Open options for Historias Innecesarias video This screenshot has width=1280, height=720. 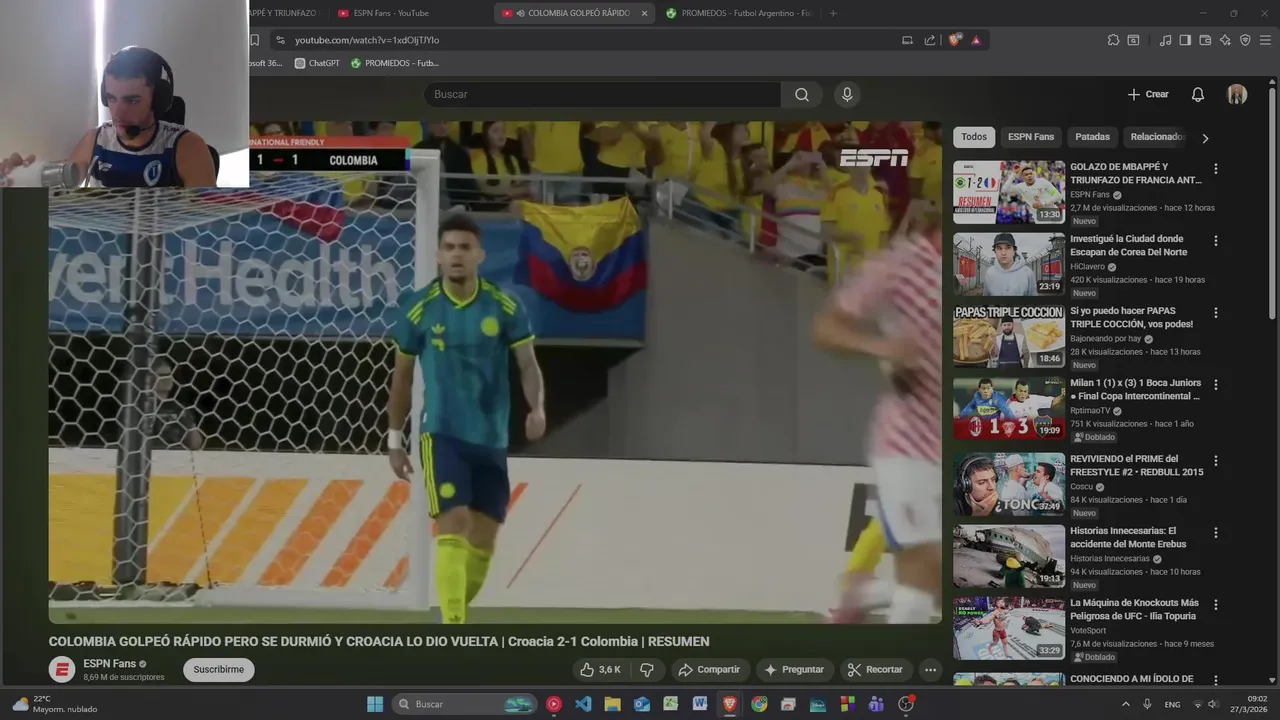[x=1216, y=533]
